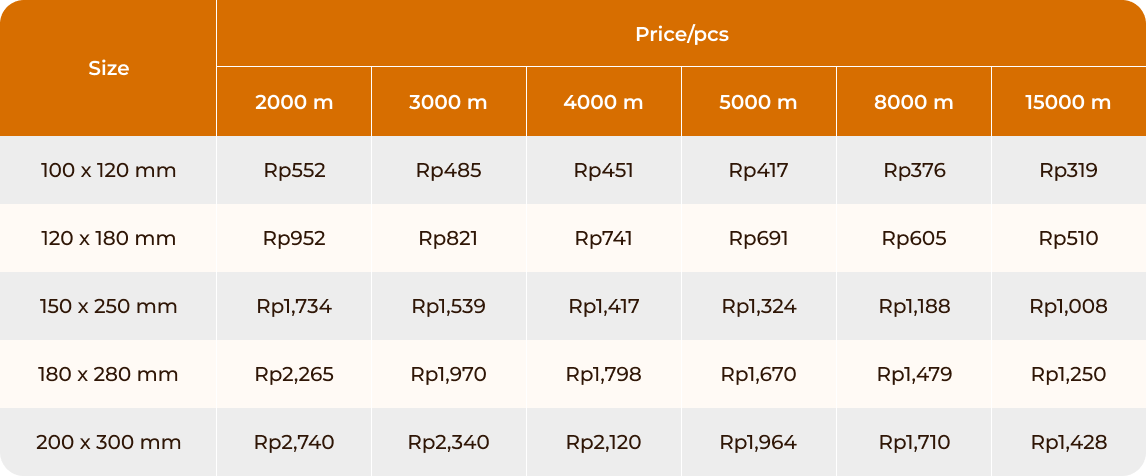Select the 8000 m column header
Viewport: 1146px width, 476px height.
click(914, 102)
